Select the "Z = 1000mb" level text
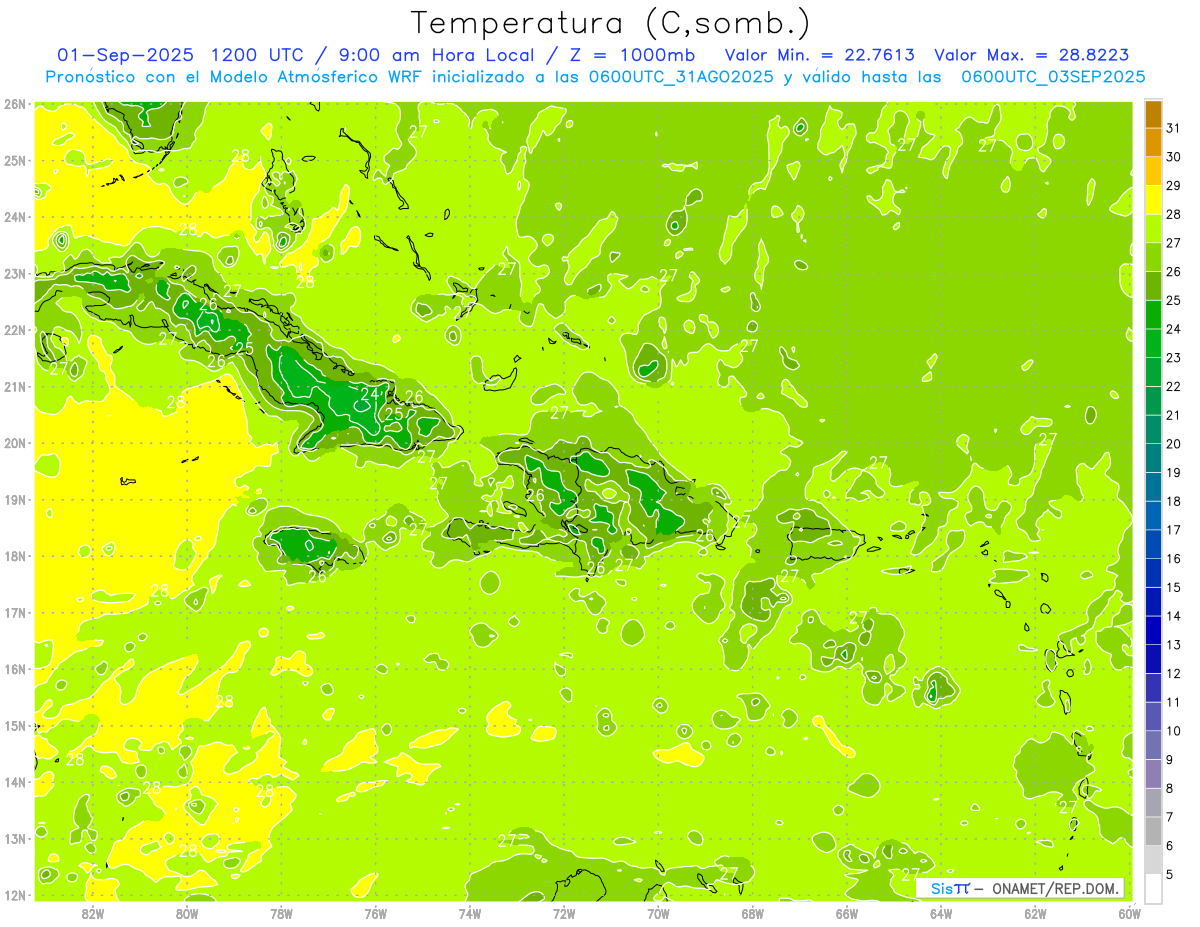This screenshot has width=1200, height=927. [634, 55]
